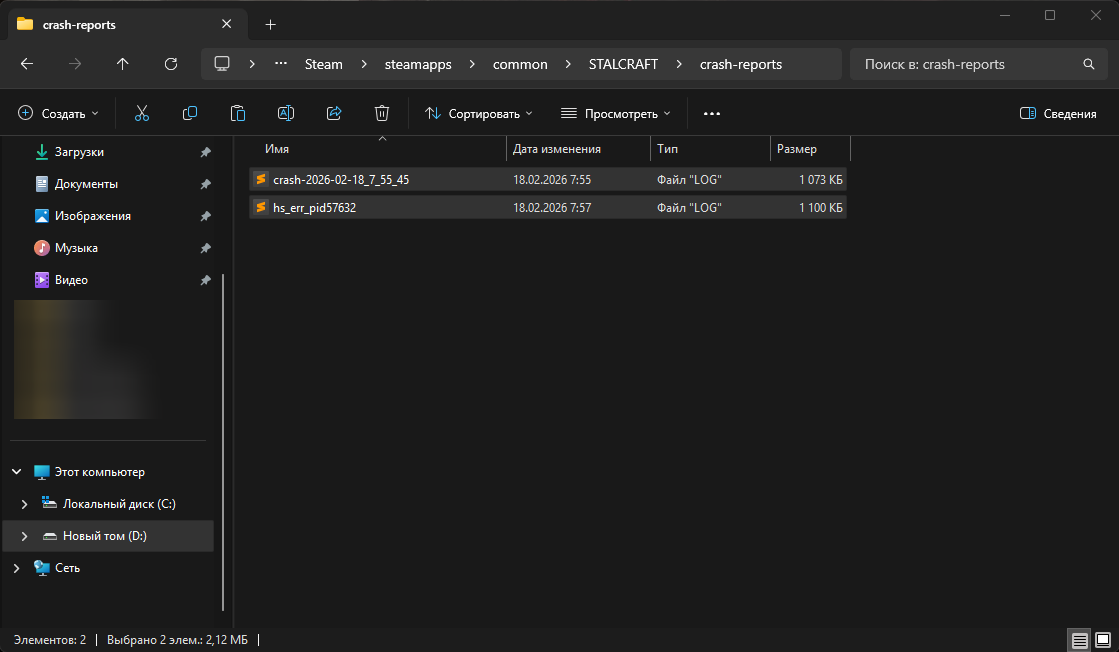
Task: Expand the Локальный диск (C:) tree node
Action: click(25, 504)
